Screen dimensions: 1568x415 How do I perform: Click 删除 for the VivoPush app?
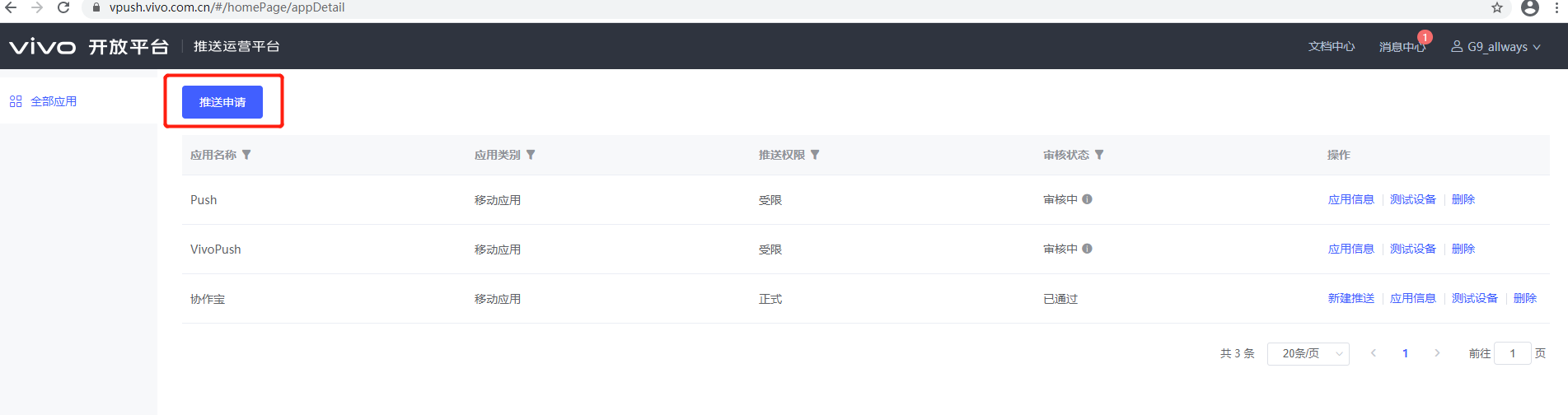1463,249
